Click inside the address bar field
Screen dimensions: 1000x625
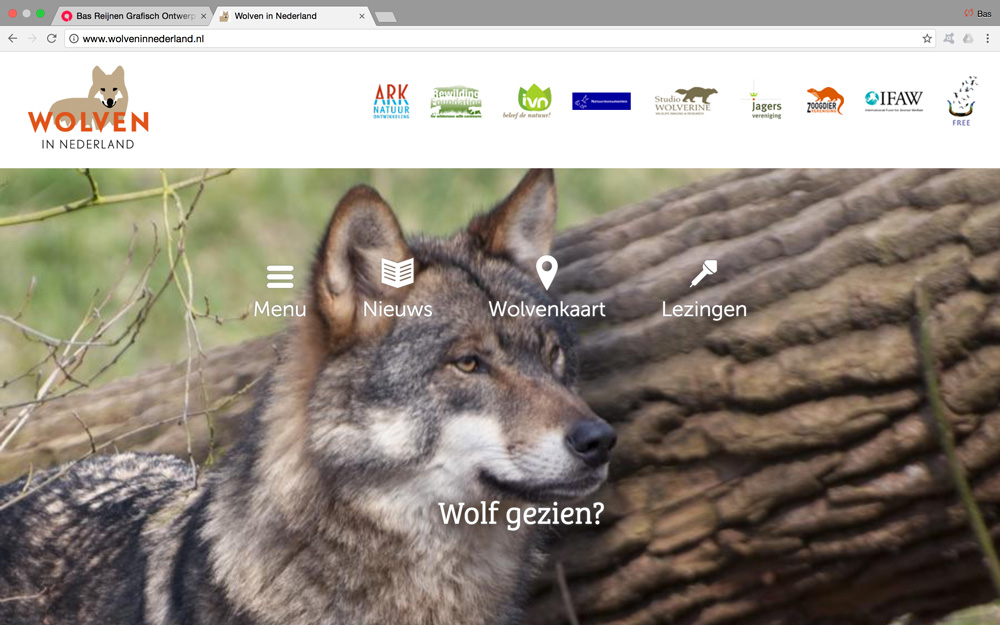300,38
